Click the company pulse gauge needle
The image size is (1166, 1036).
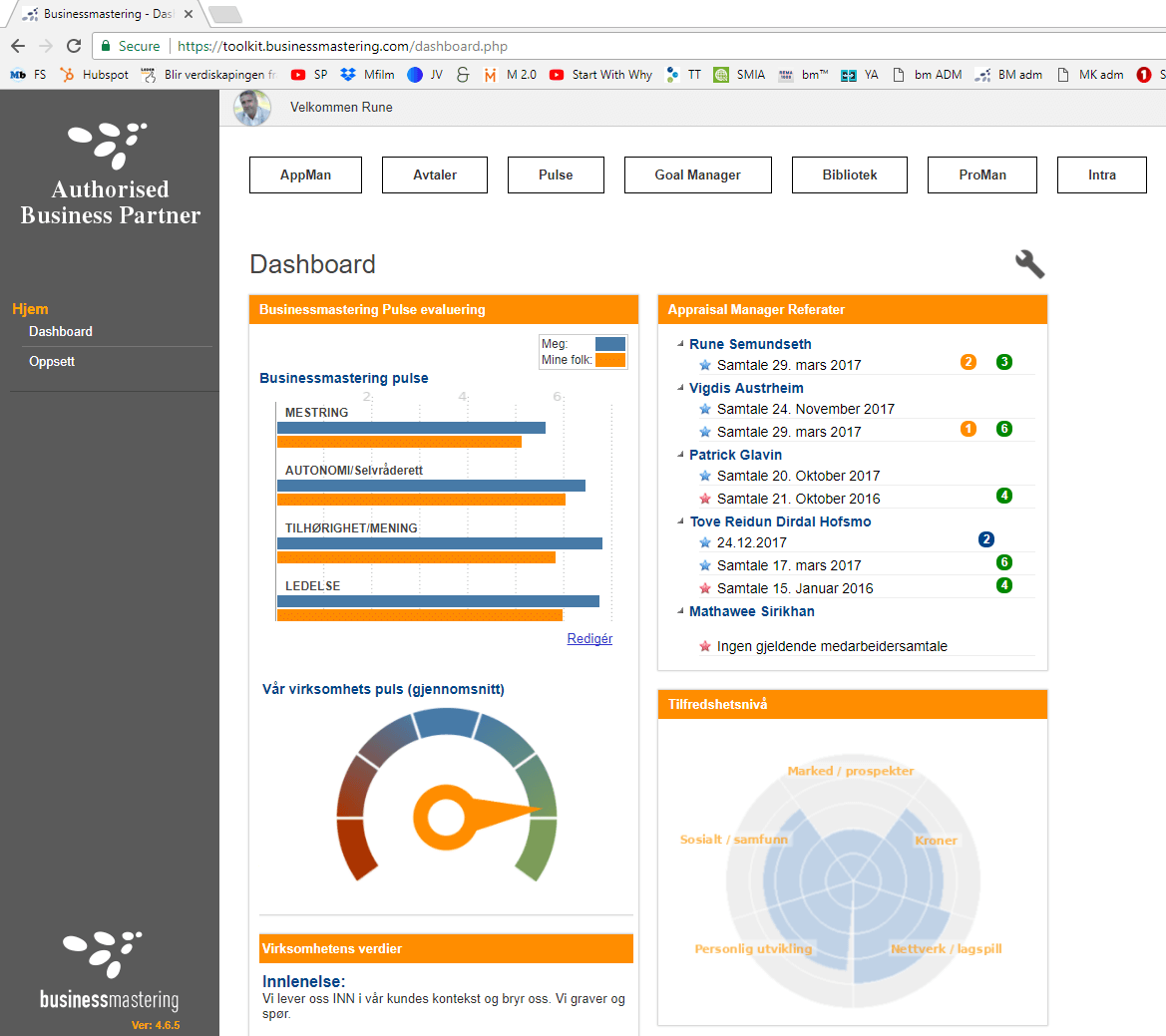click(x=477, y=816)
